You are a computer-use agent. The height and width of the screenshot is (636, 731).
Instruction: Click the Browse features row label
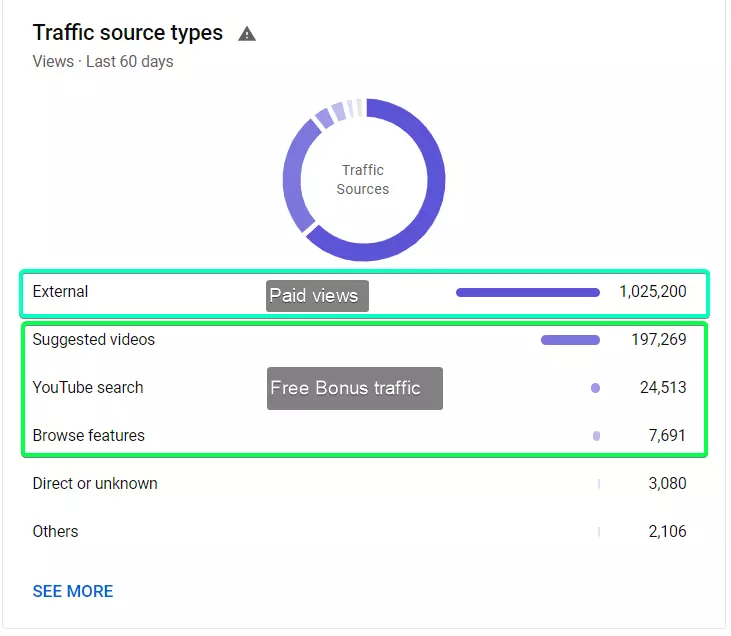(88, 436)
